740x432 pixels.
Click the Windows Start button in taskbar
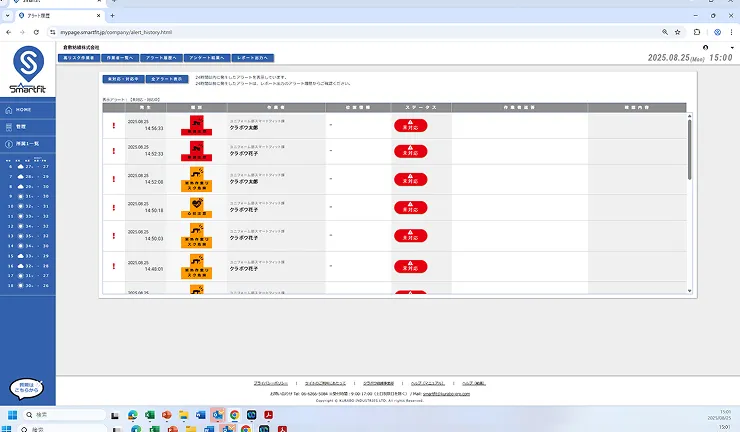pyautogui.click(x=12, y=414)
